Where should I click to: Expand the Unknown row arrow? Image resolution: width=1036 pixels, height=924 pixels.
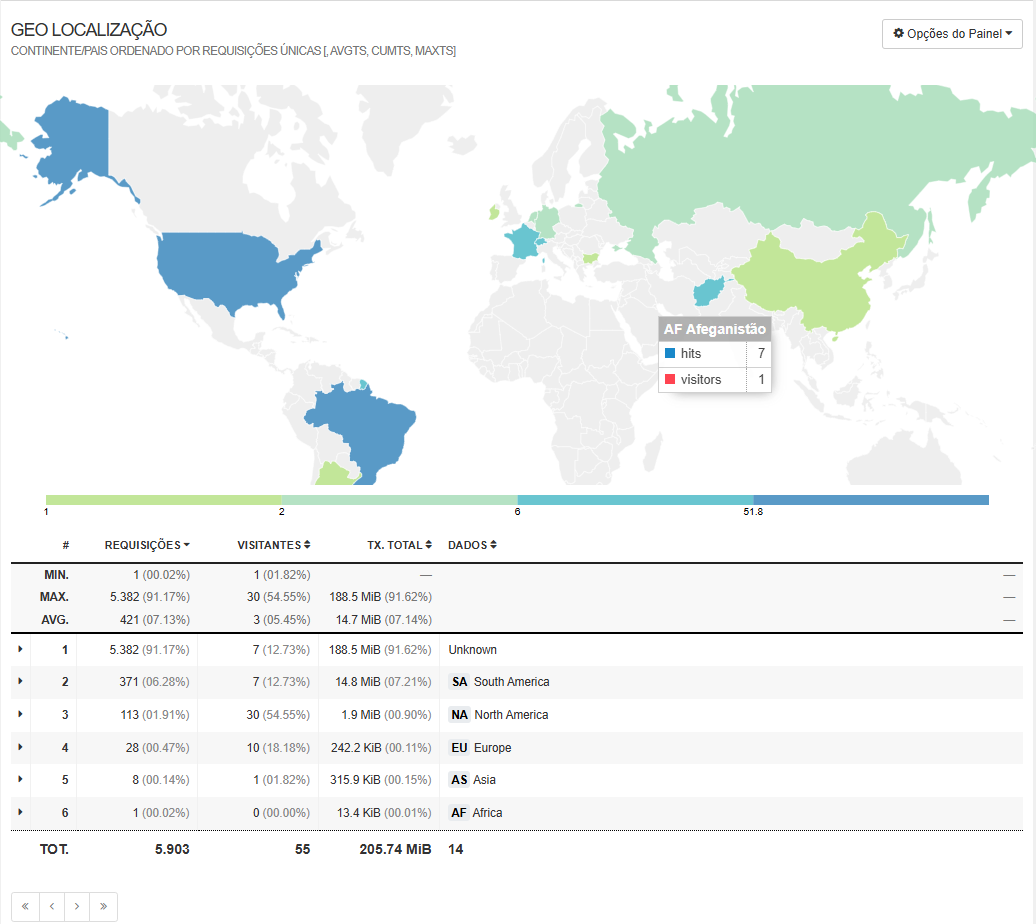[x=21, y=650]
